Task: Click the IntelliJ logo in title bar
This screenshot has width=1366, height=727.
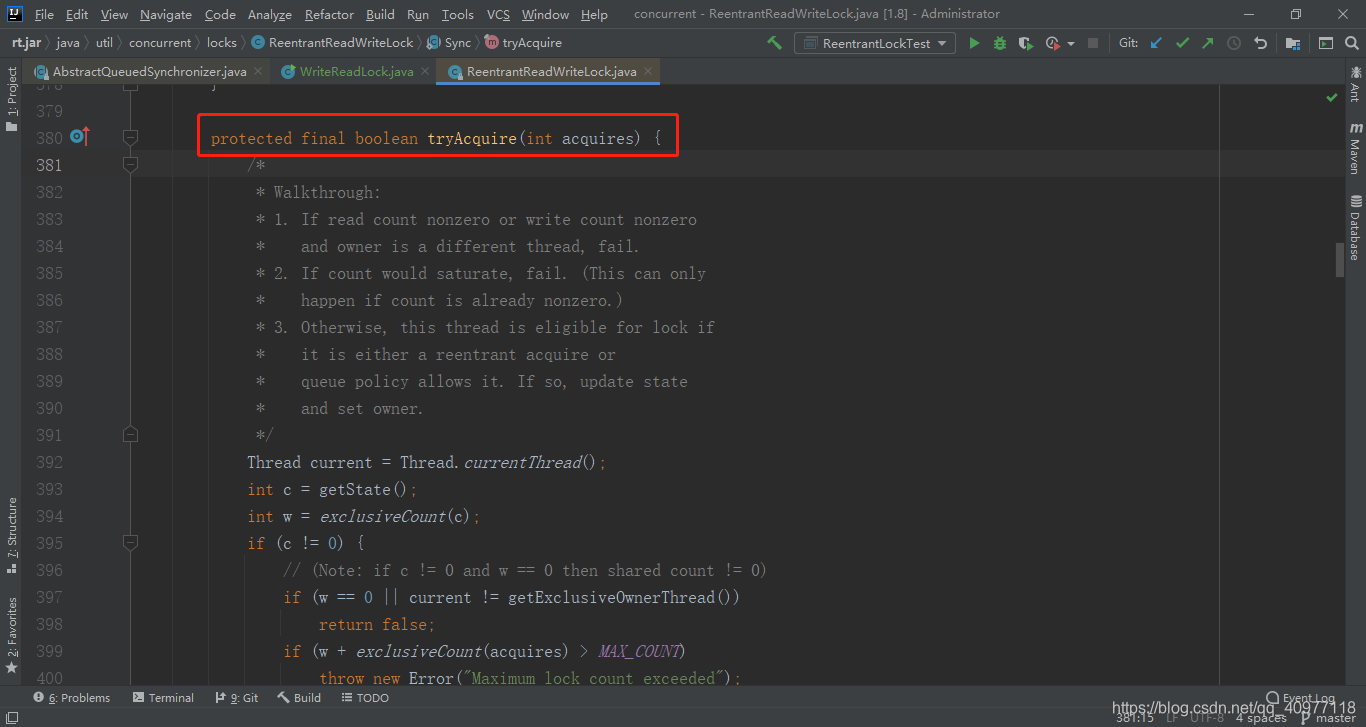Action: click(x=14, y=14)
